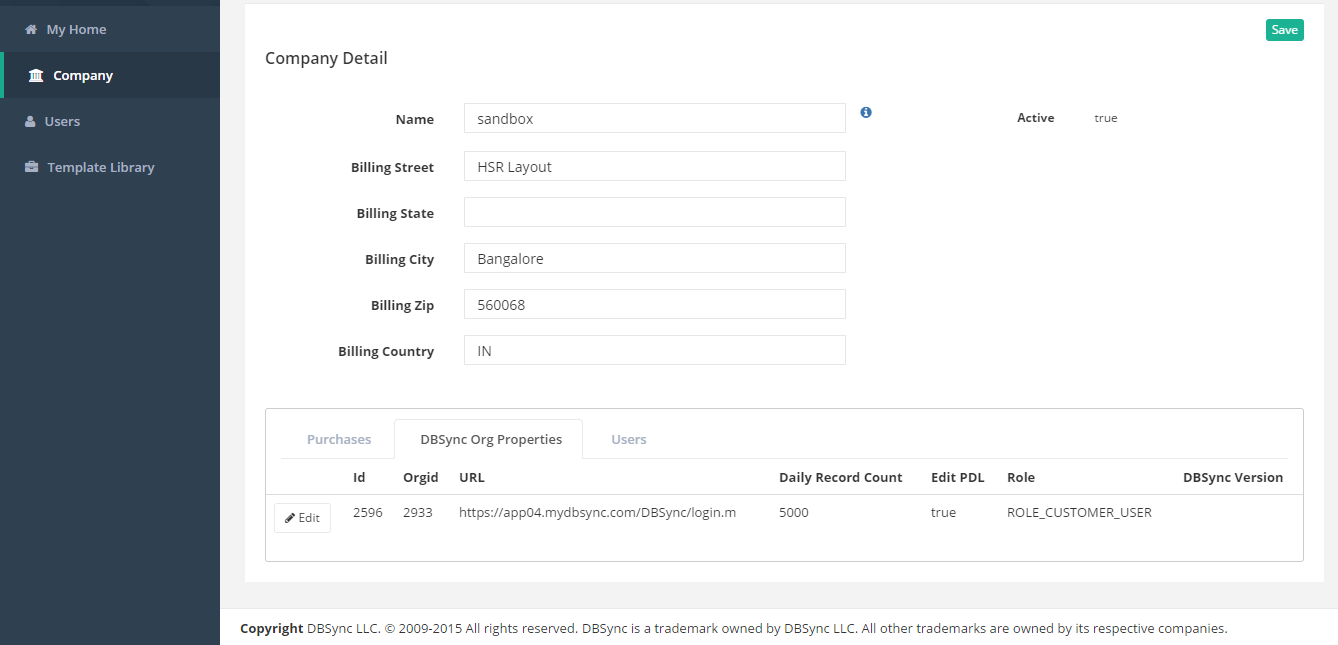The image size is (1338, 645).
Task: Click the Role column header
Action: point(1021,478)
